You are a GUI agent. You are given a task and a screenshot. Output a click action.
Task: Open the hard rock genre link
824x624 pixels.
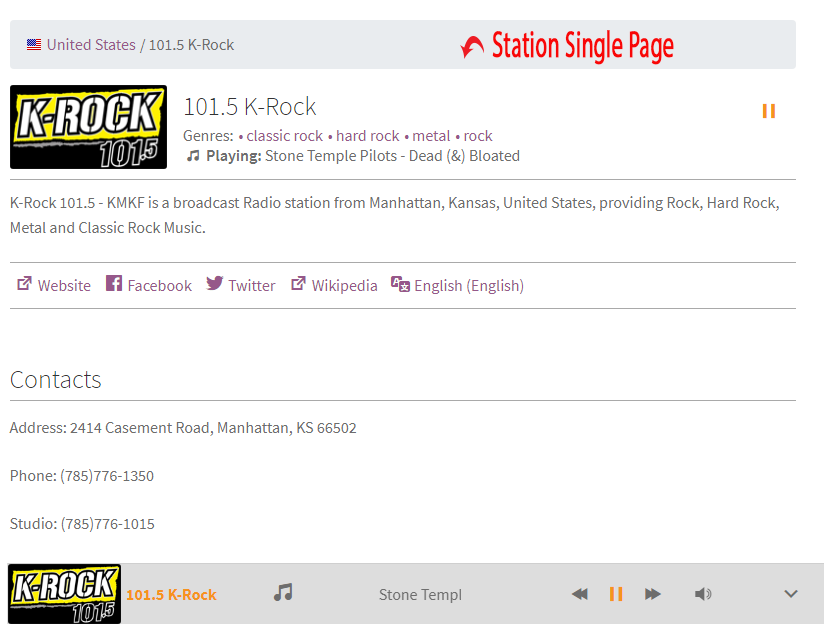point(367,136)
